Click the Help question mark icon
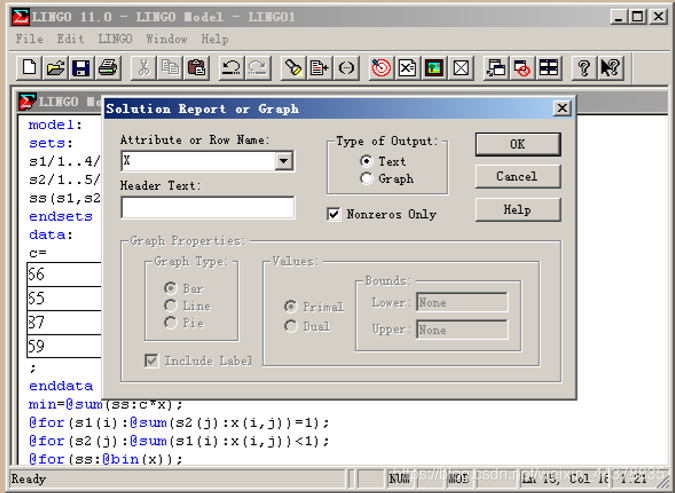675x493 pixels. (x=584, y=68)
